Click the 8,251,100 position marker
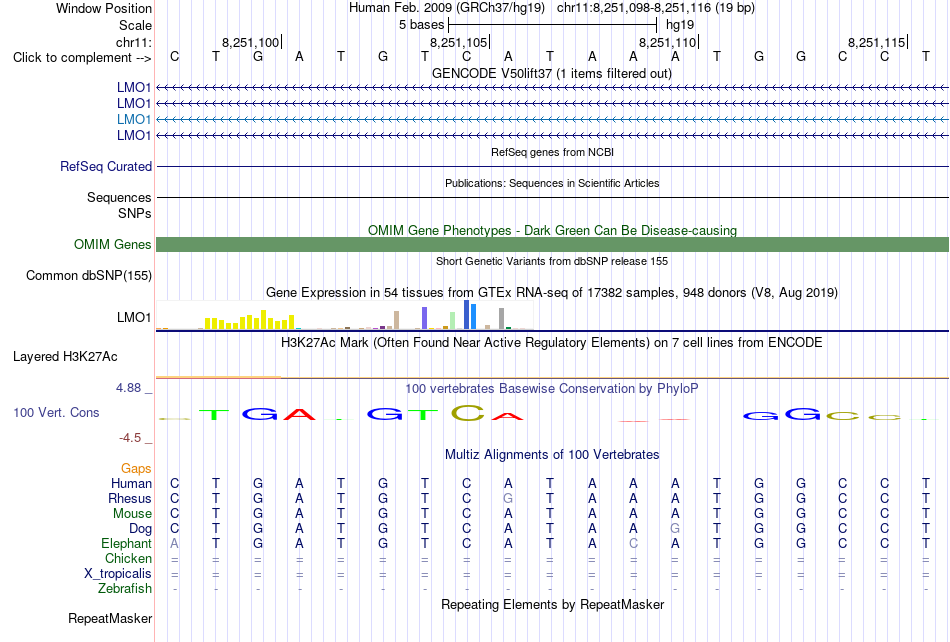The width and height of the screenshot is (950, 642). point(250,42)
